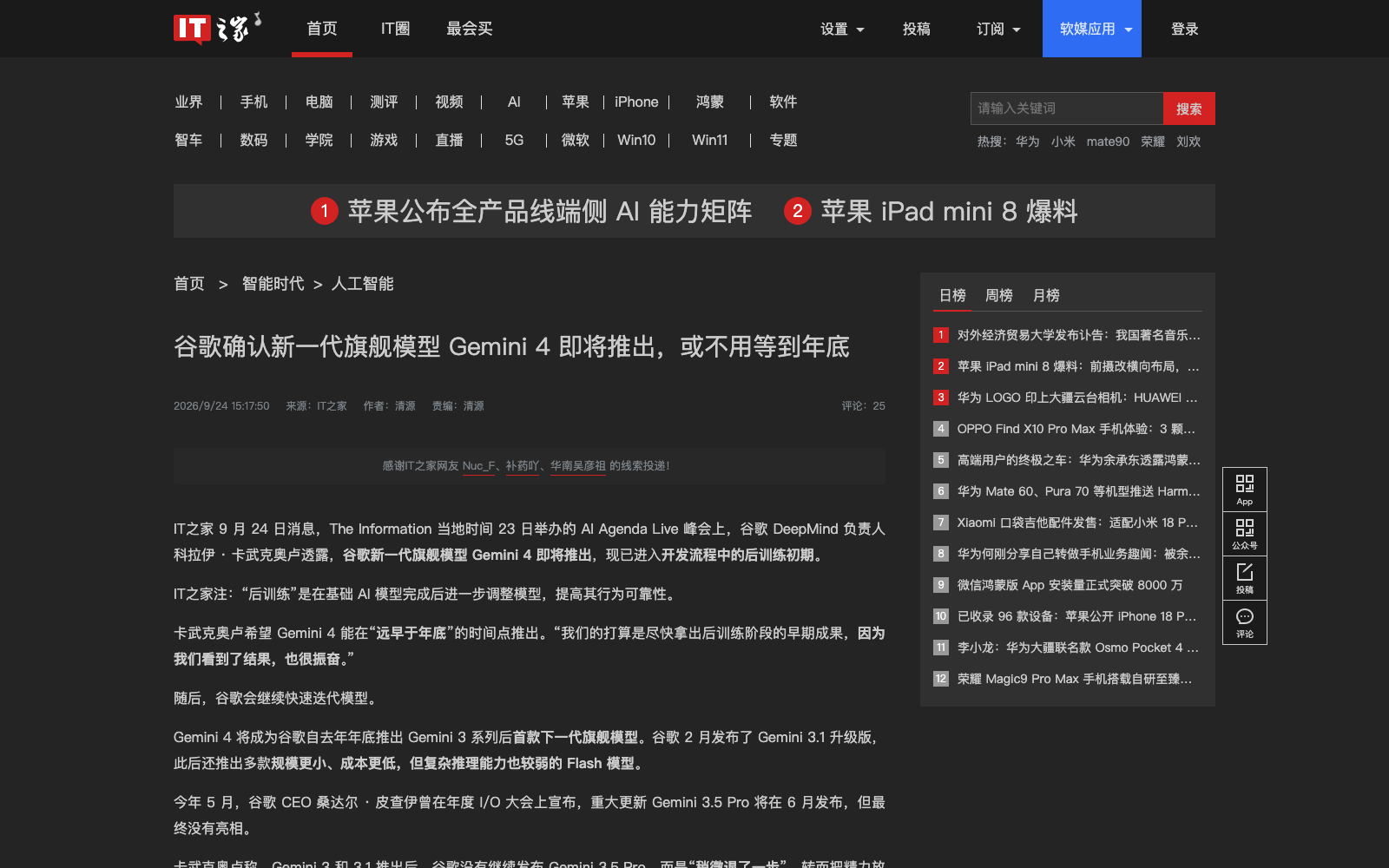Expand the 设置 dropdown
This screenshot has height=868, width=1389.
842,29
